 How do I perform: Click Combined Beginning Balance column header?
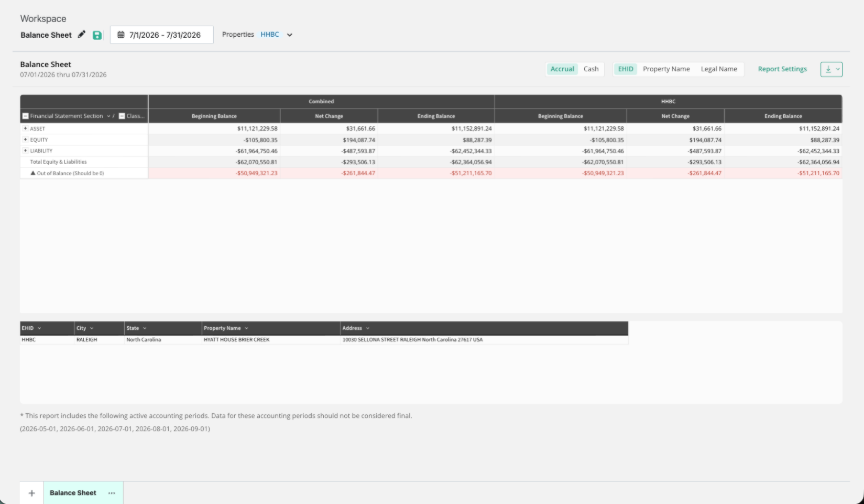[x=214, y=116]
